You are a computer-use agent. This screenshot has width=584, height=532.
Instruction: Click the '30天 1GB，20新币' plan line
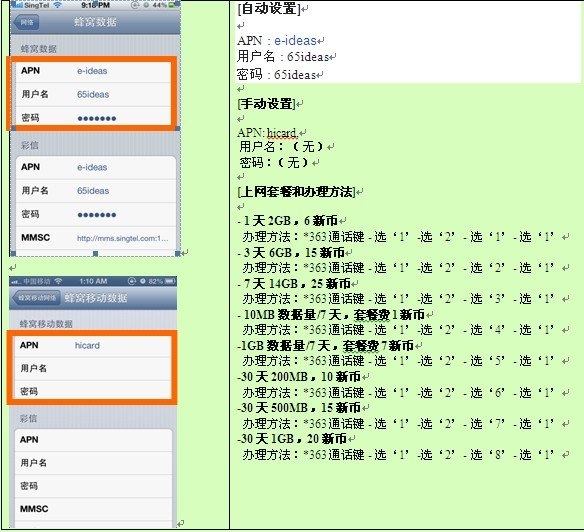(292, 438)
